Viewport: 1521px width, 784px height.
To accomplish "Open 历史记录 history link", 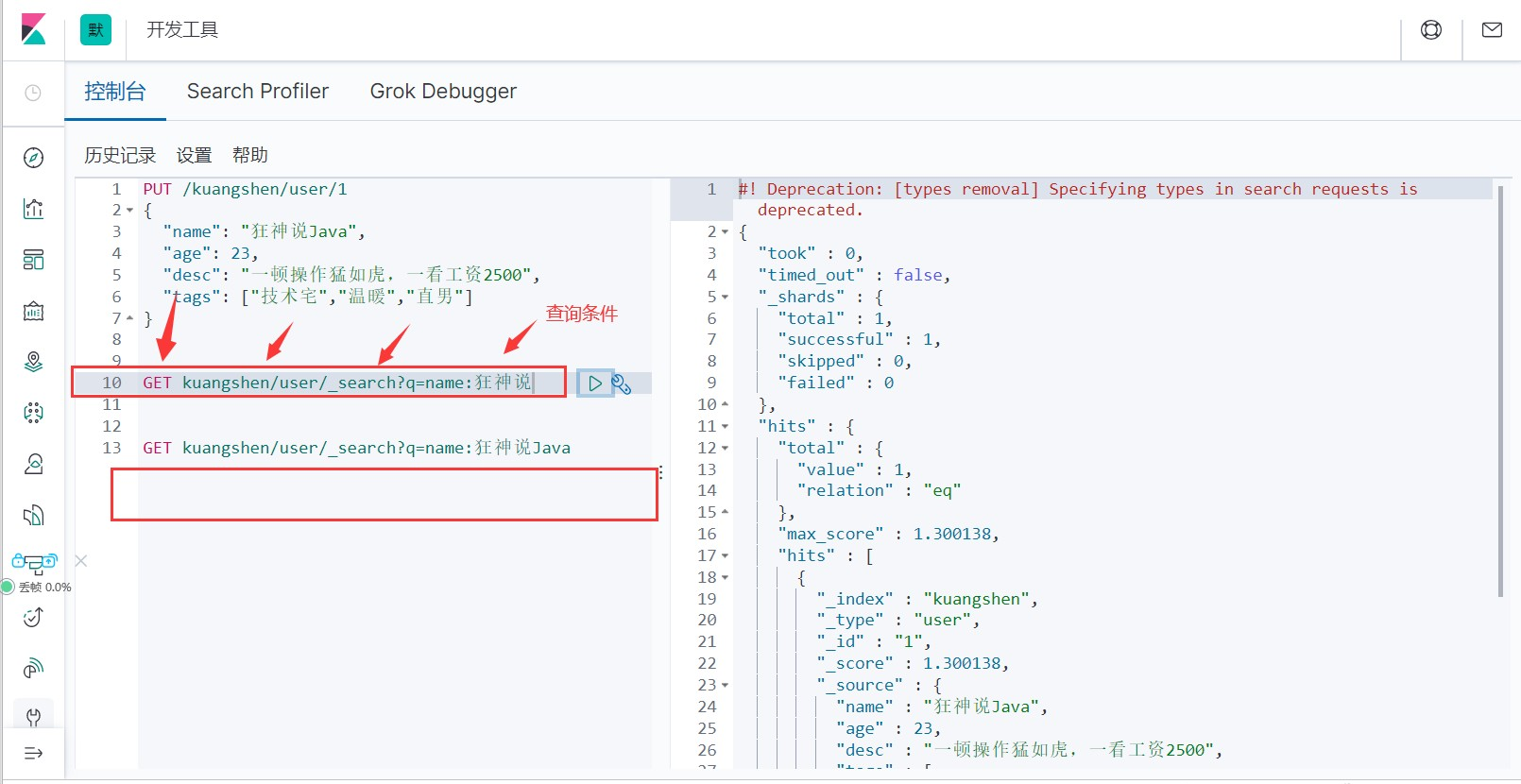I will tap(120, 155).
